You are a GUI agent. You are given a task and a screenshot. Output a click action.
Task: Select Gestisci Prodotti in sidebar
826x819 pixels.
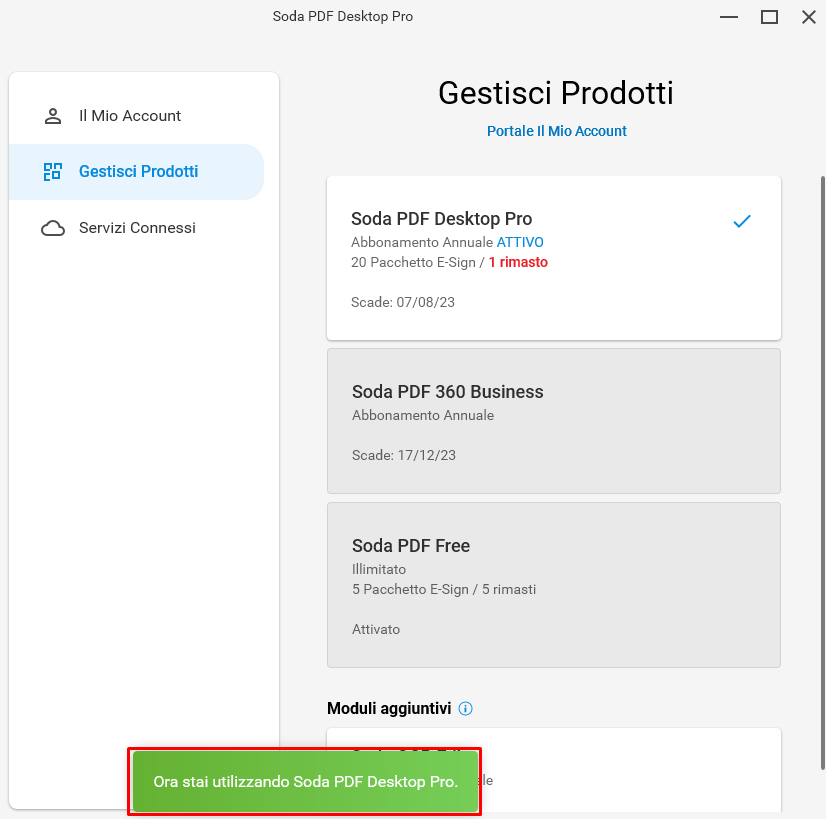point(136,172)
